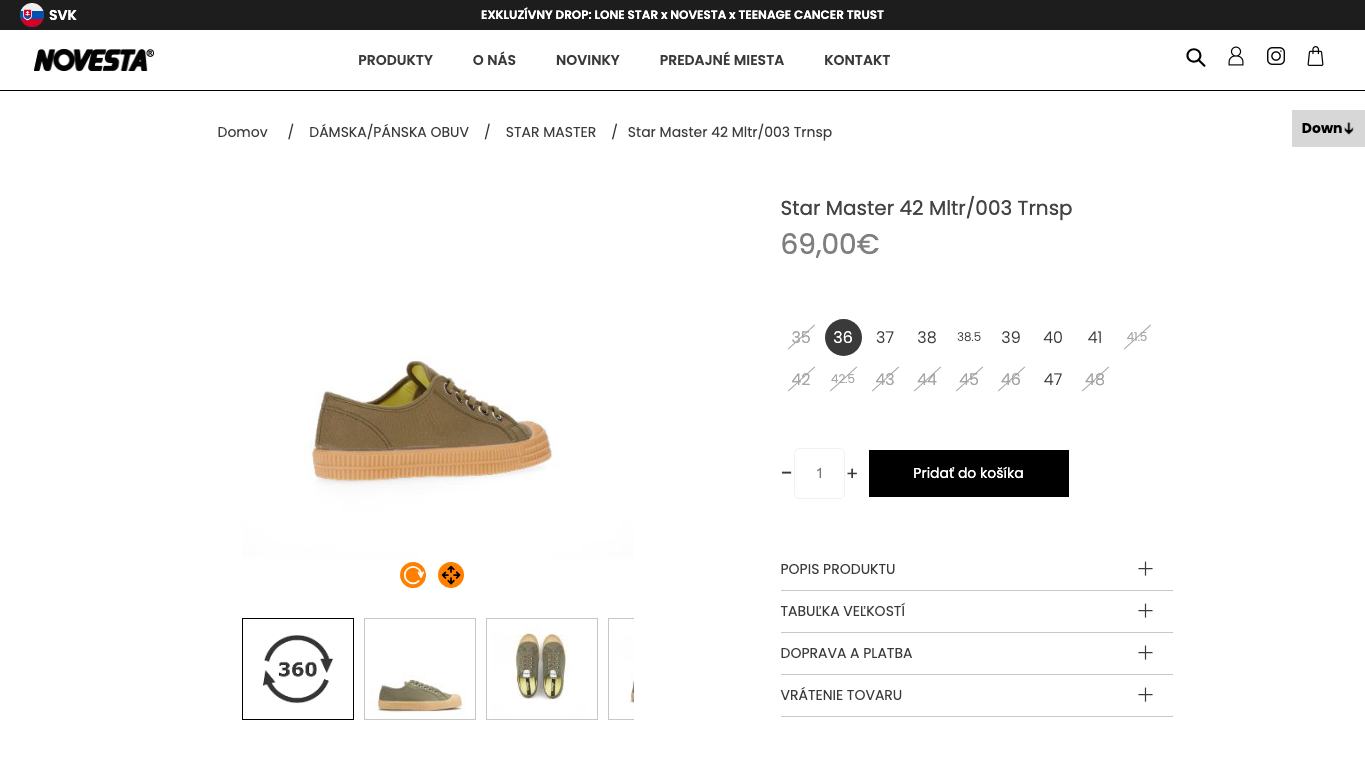Click the orange rotate 360 view icon

click(x=413, y=575)
